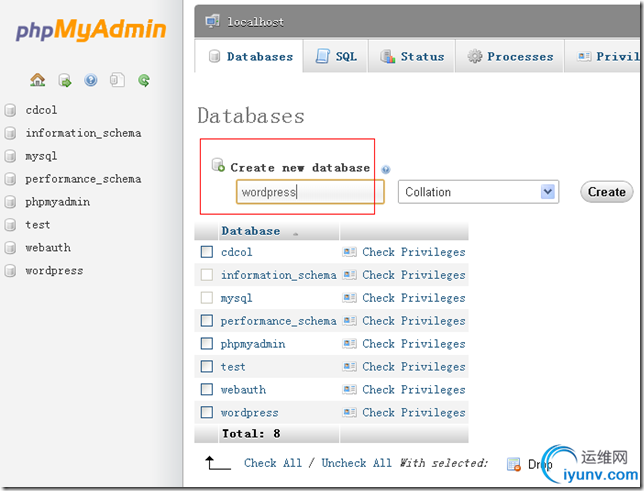Click privileges icon in wordpress row
644x491 pixels.
349,413
